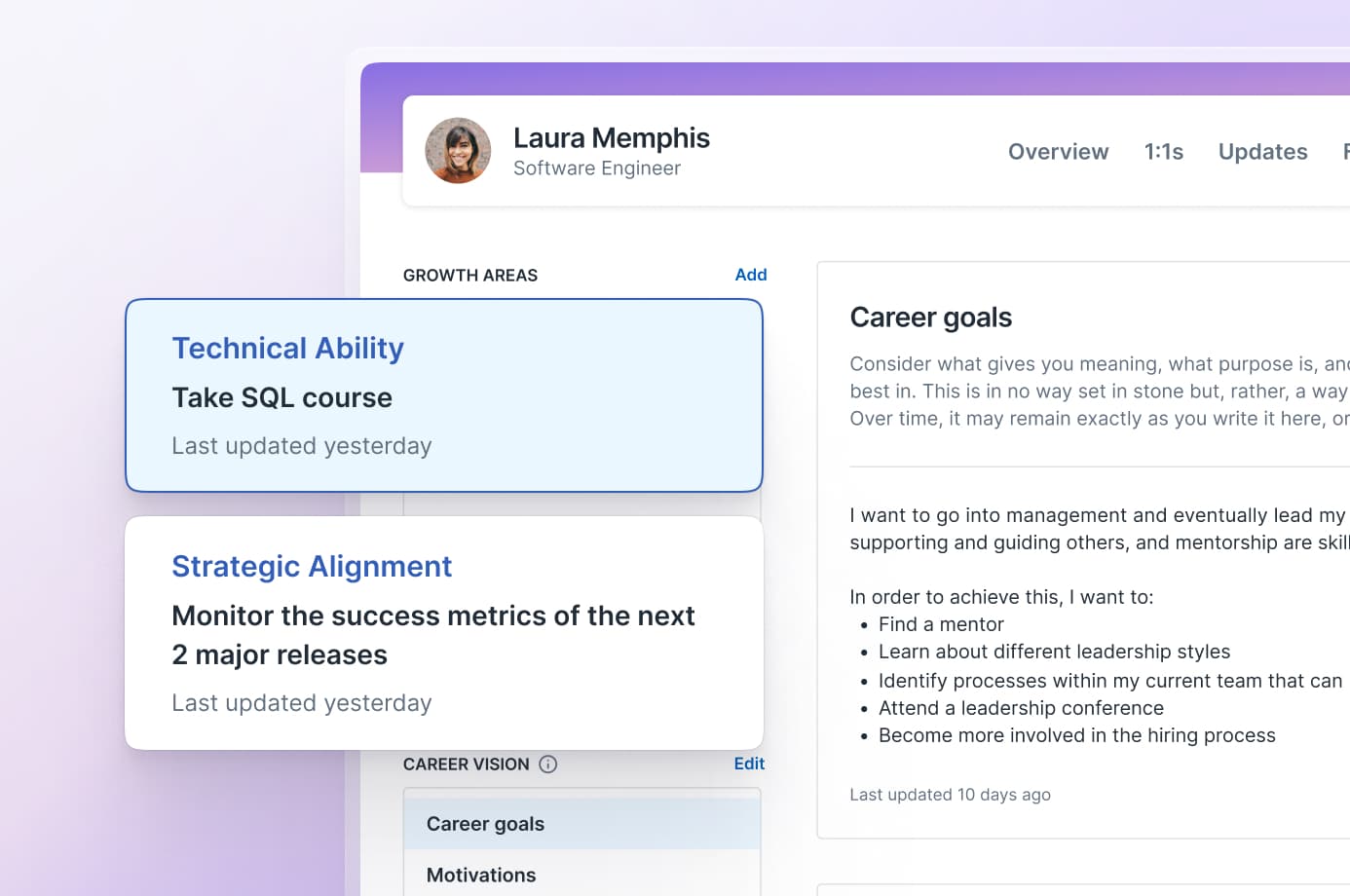1350x896 pixels.
Task: Select the Technical Ability growth area card
Action: point(443,394)
